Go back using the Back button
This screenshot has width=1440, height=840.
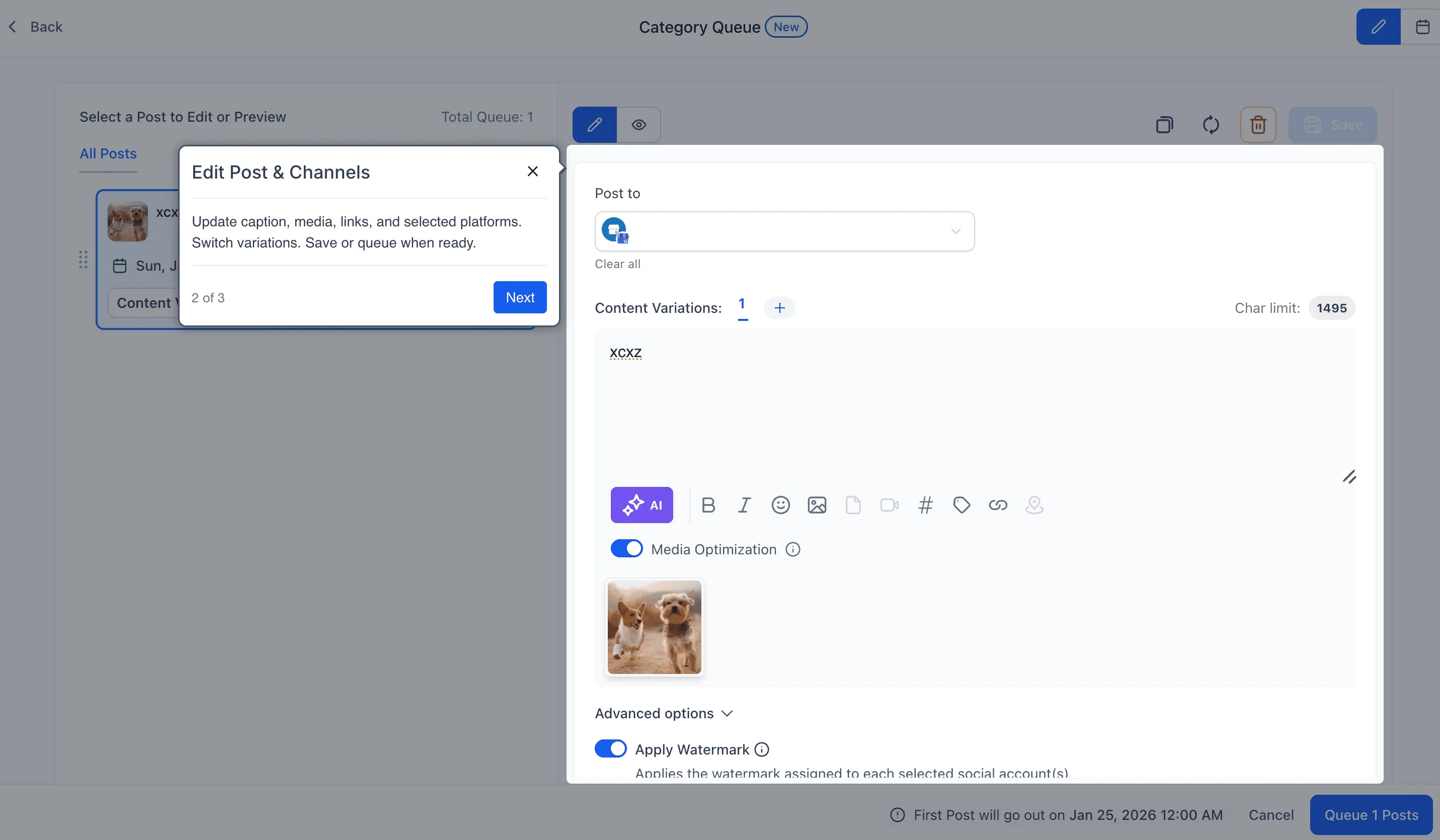[35, 26]
